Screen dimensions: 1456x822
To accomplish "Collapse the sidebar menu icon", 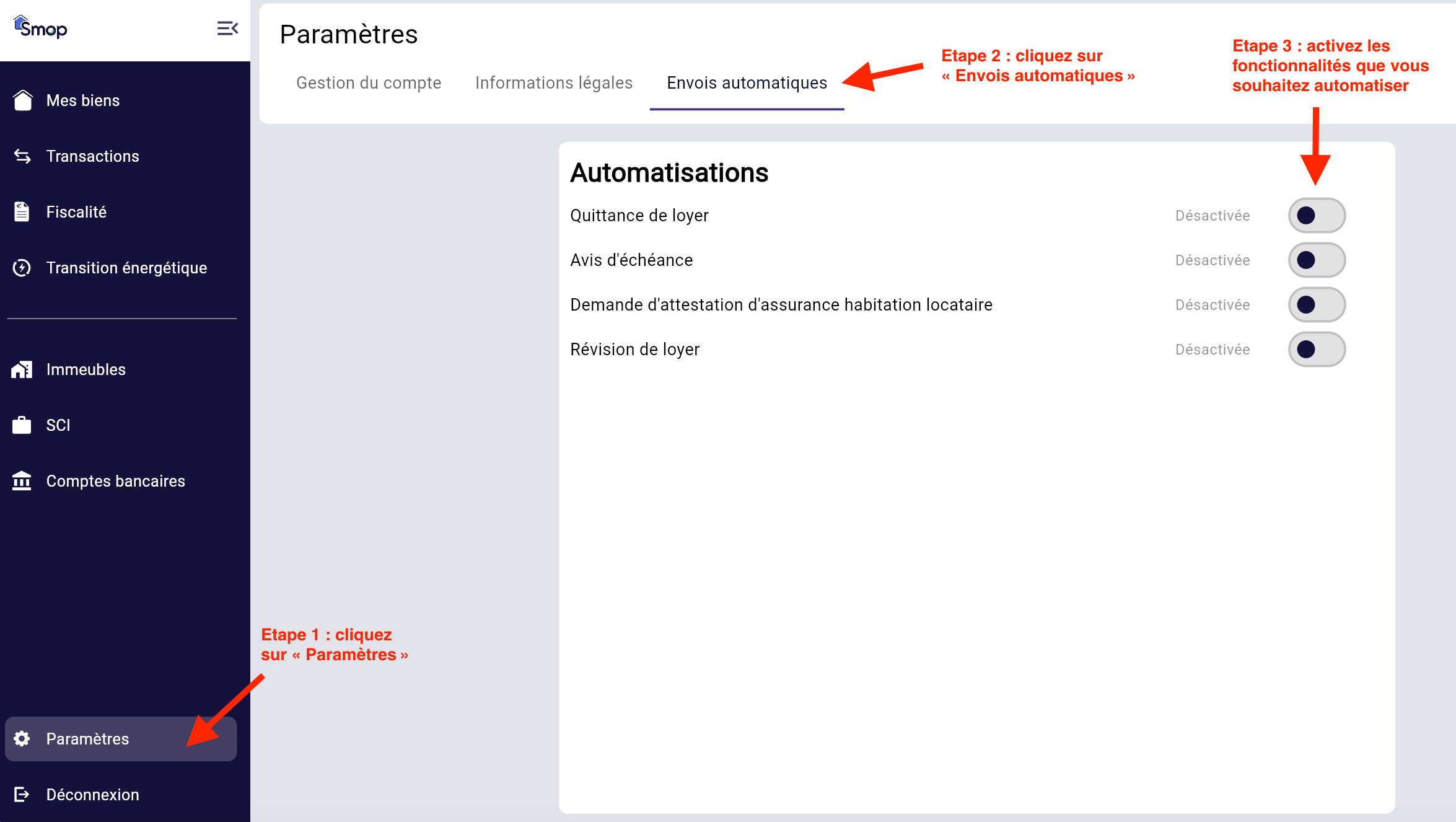I will pos(227,28).
